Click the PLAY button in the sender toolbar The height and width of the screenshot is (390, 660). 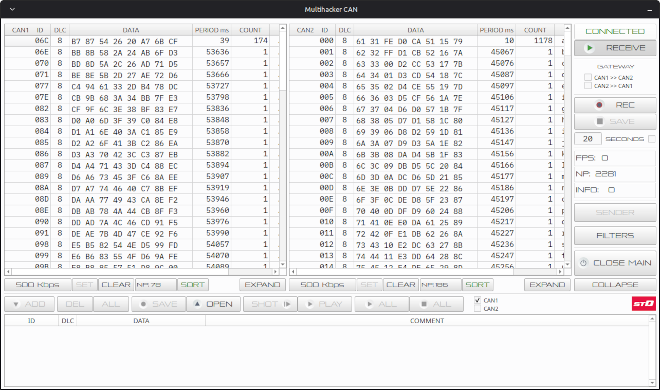[x=325, y=304]
